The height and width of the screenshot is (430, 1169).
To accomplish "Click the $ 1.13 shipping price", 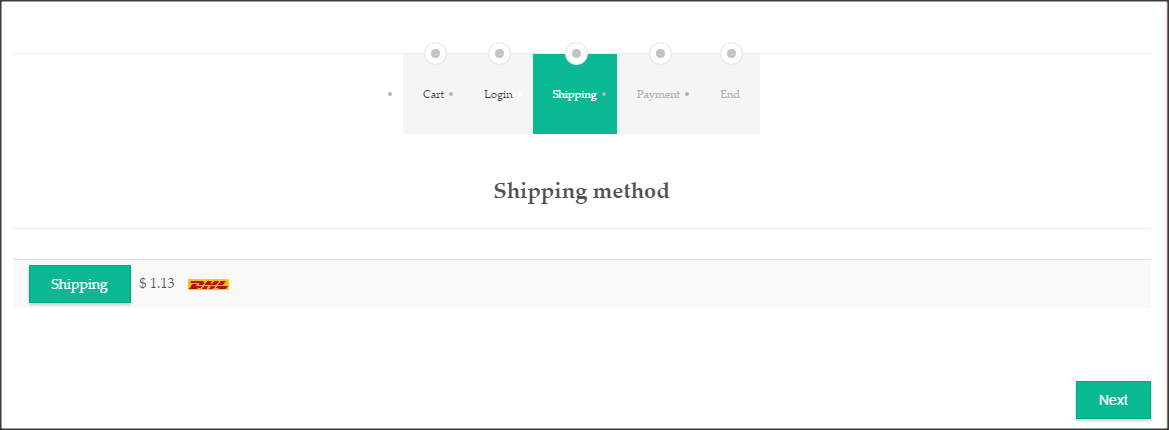I will pyautogui.click(x=157, y=284).
